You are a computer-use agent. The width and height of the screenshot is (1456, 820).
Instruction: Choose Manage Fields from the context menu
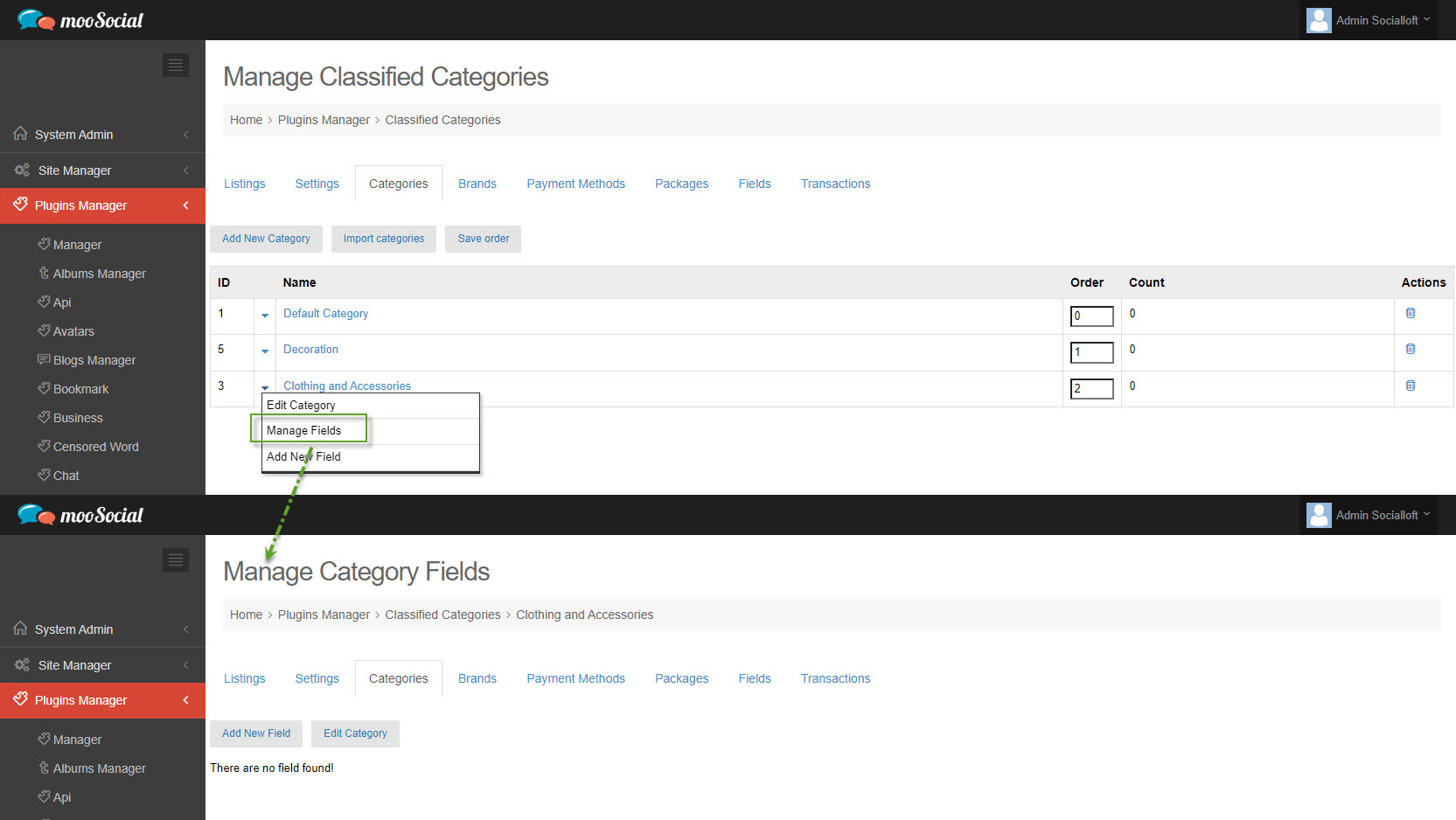371,431
